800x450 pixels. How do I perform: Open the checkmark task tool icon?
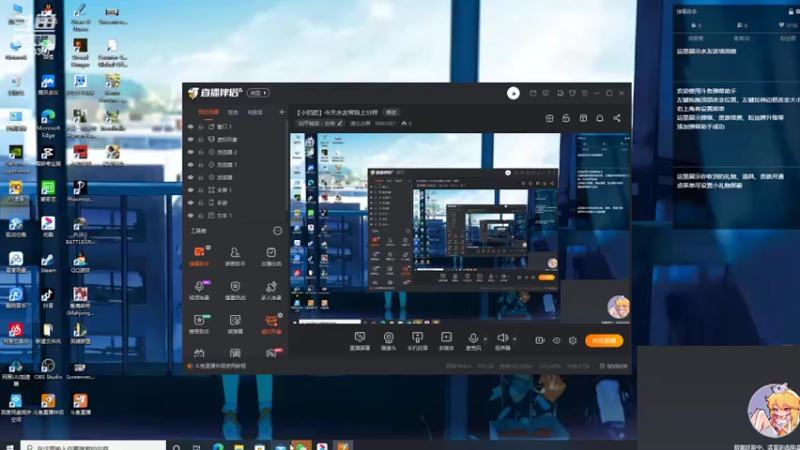pyautogui.click(x=271, y=256)
